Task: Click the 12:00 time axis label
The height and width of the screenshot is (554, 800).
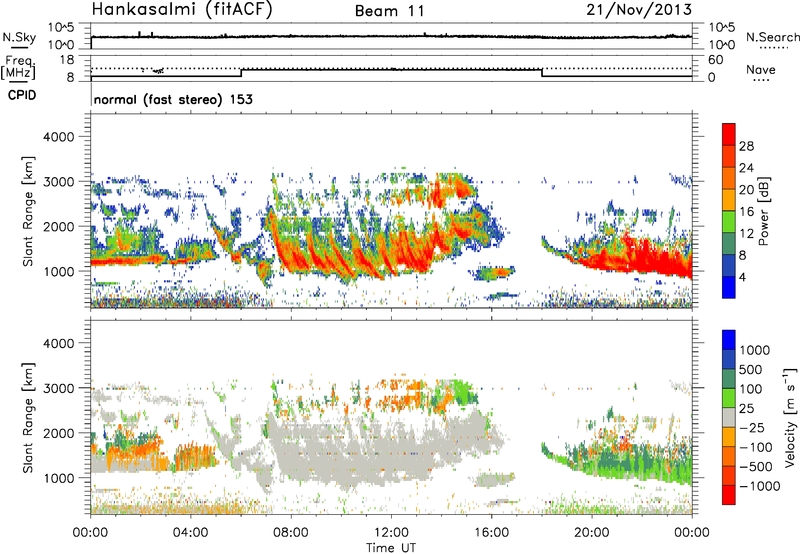Action: click(x=391, y=533)
